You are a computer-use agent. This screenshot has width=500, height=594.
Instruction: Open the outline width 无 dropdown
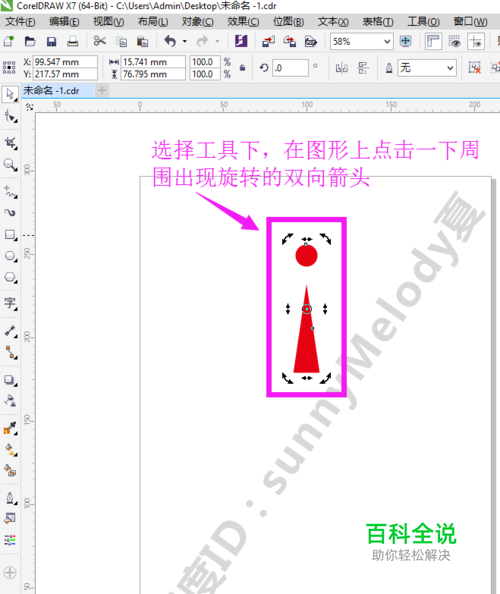click(450, 68)
